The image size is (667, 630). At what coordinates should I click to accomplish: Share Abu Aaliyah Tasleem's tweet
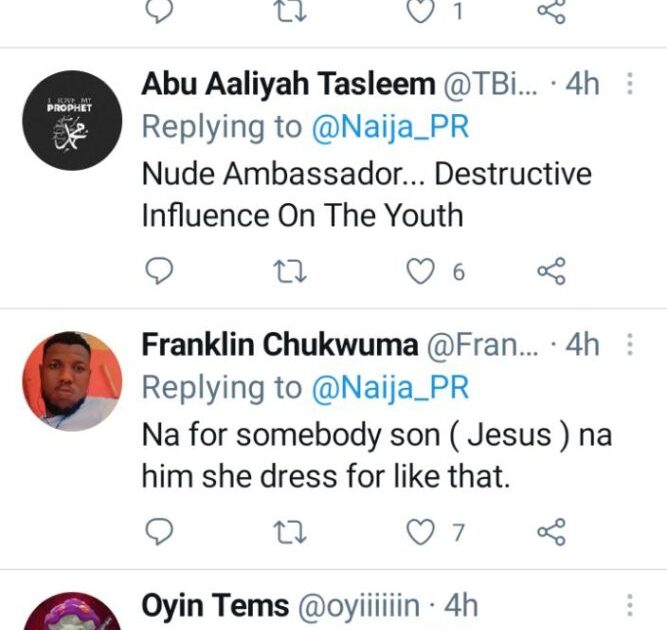[551, 270]
